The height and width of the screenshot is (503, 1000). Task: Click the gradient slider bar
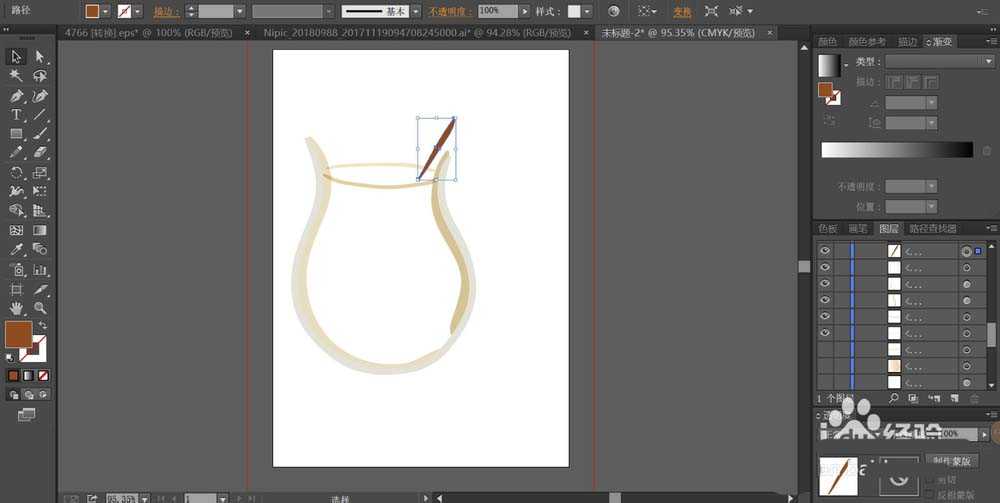(x=896, y=150)
